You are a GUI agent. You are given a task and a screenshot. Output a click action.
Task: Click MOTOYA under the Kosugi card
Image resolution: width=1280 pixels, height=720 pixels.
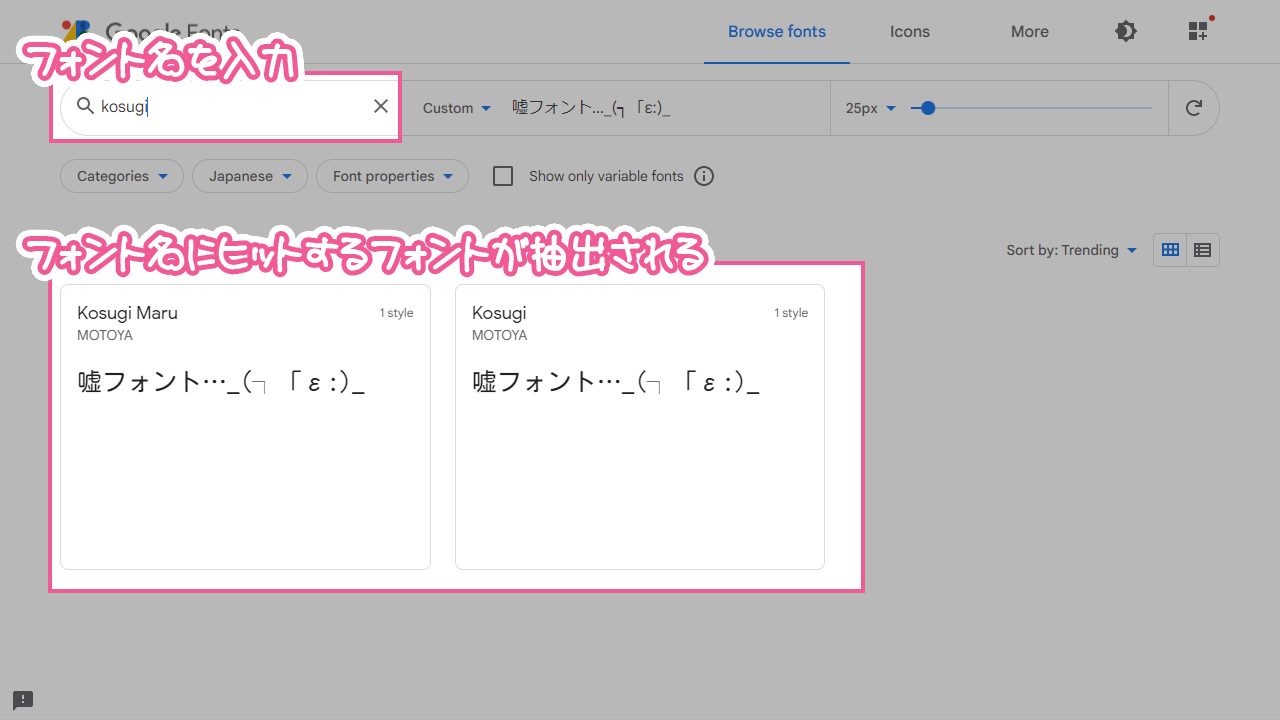point(500,335)
